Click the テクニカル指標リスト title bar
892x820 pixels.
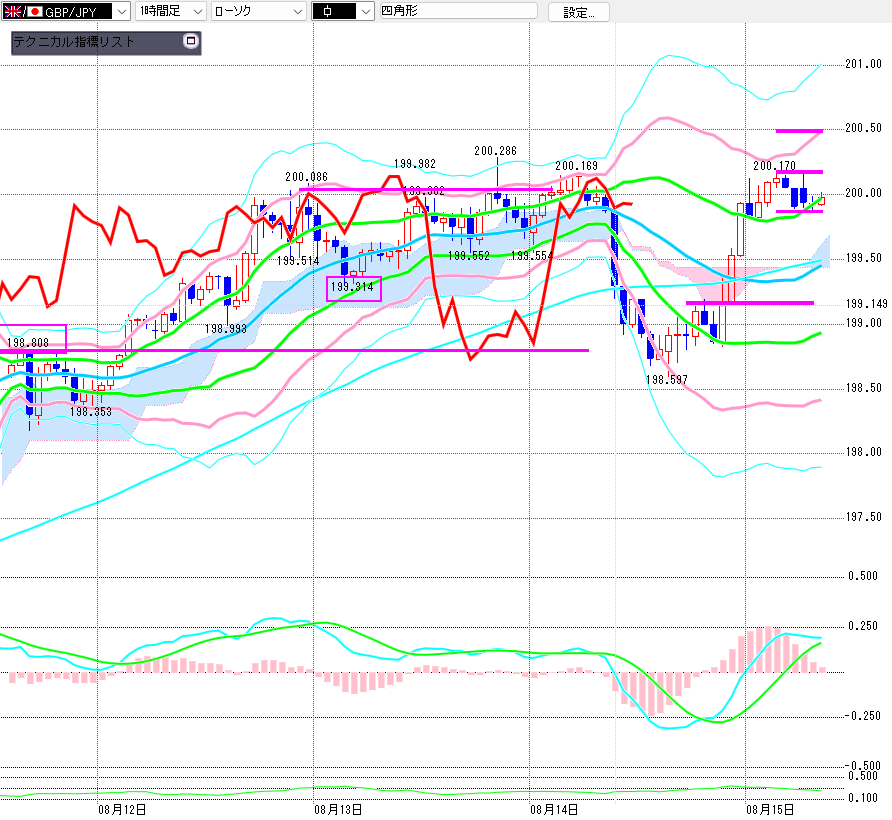[106, 43]
